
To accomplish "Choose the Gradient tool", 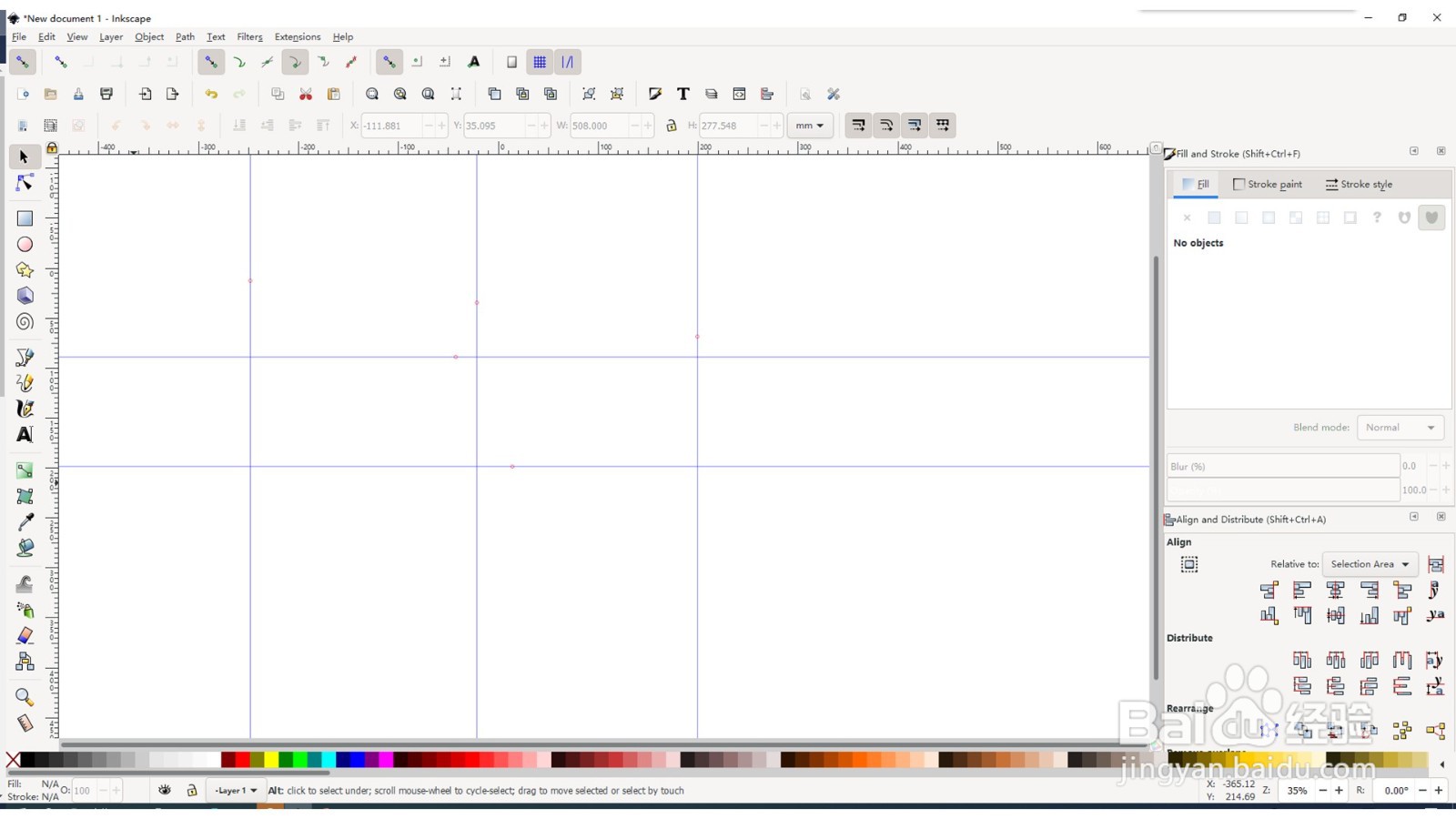I will pos(25,470).
